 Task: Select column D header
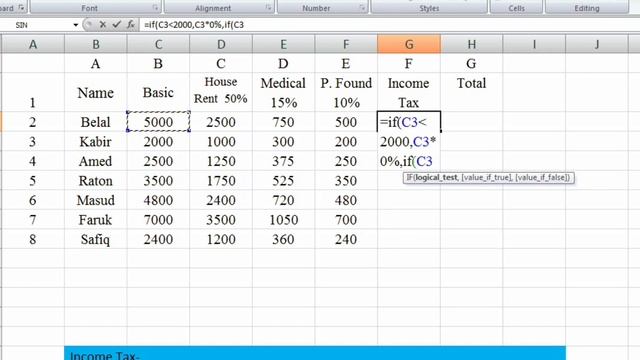tap(221, 44)
